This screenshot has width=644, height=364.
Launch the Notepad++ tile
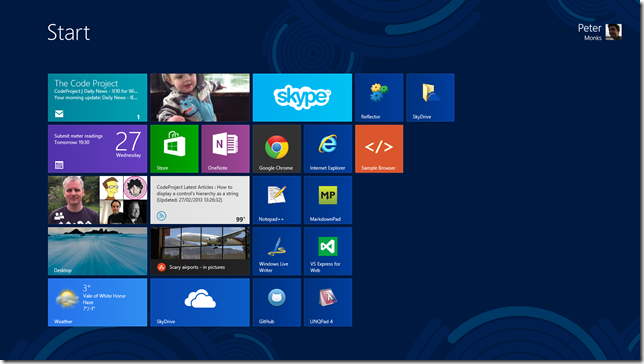point(277,200)
